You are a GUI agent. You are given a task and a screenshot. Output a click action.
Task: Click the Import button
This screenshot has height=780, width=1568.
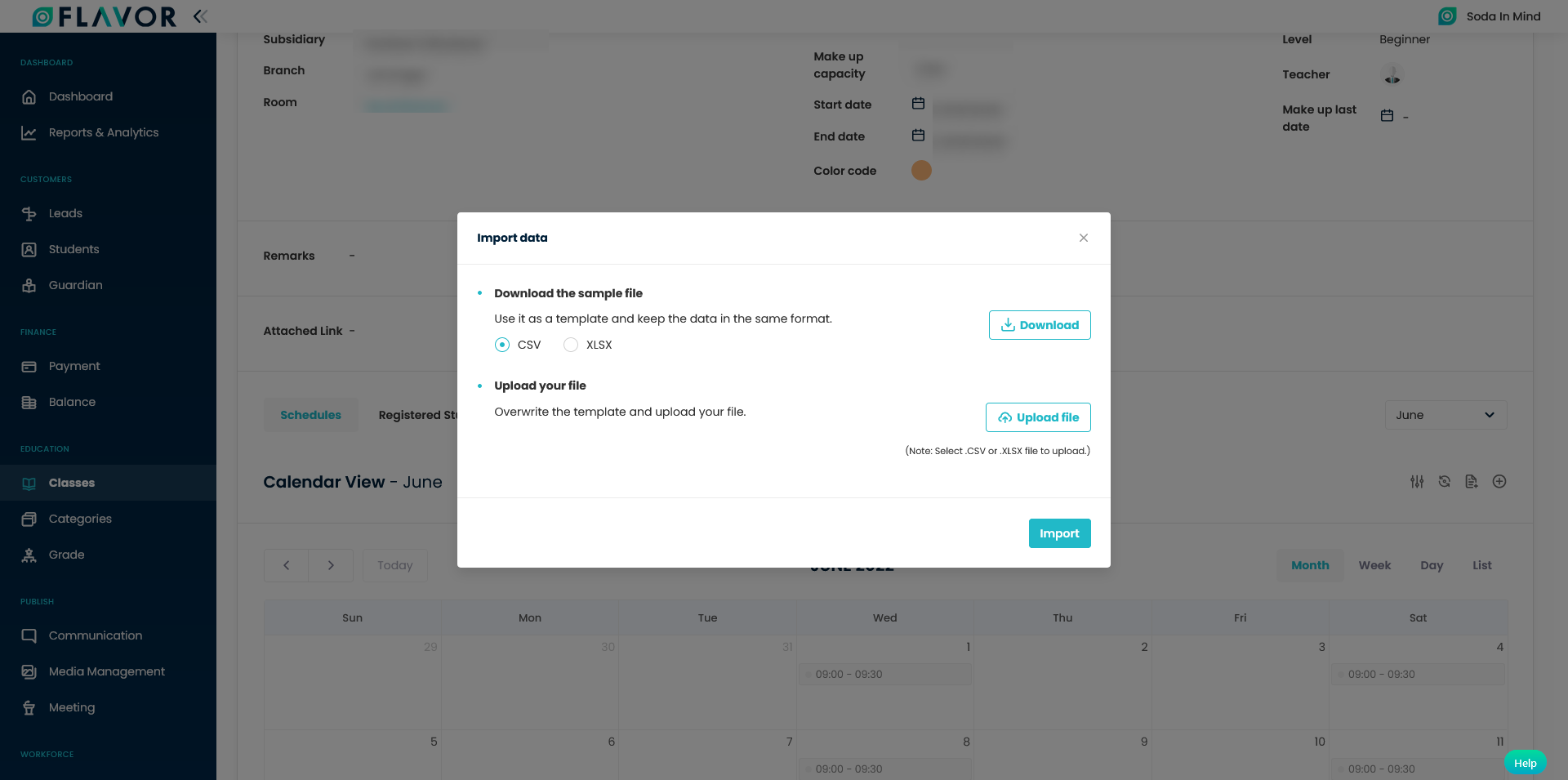[1059, 533]
